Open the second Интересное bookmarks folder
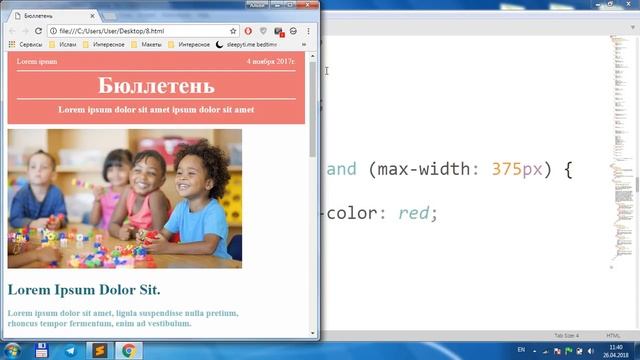640x360 pixels. click(189, 44)
